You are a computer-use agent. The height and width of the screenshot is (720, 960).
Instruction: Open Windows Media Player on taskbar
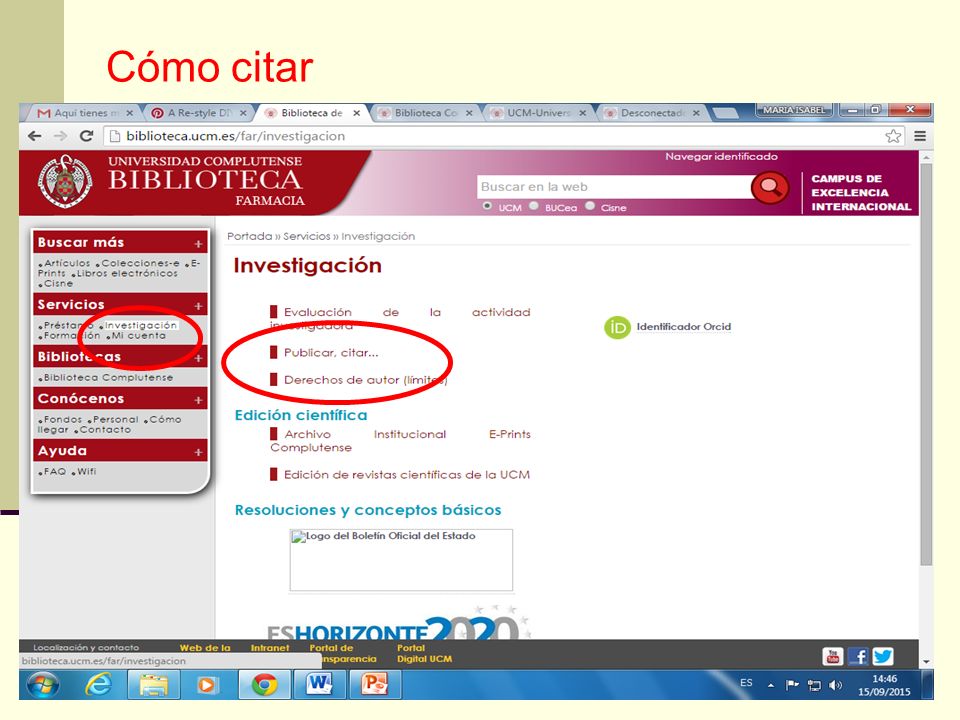206,684
